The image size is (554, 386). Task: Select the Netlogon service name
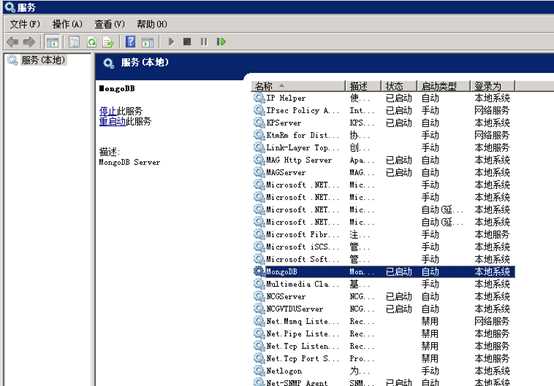(284, 371)
